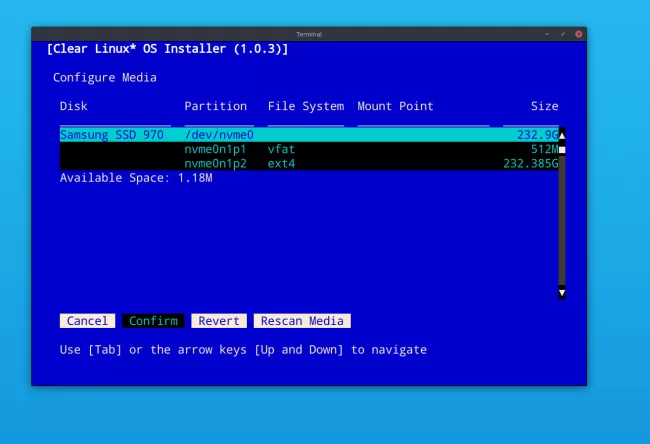Click the white scrollbar thumb
This screenshot has height=444, width=650.
click(x=562, y=149)
